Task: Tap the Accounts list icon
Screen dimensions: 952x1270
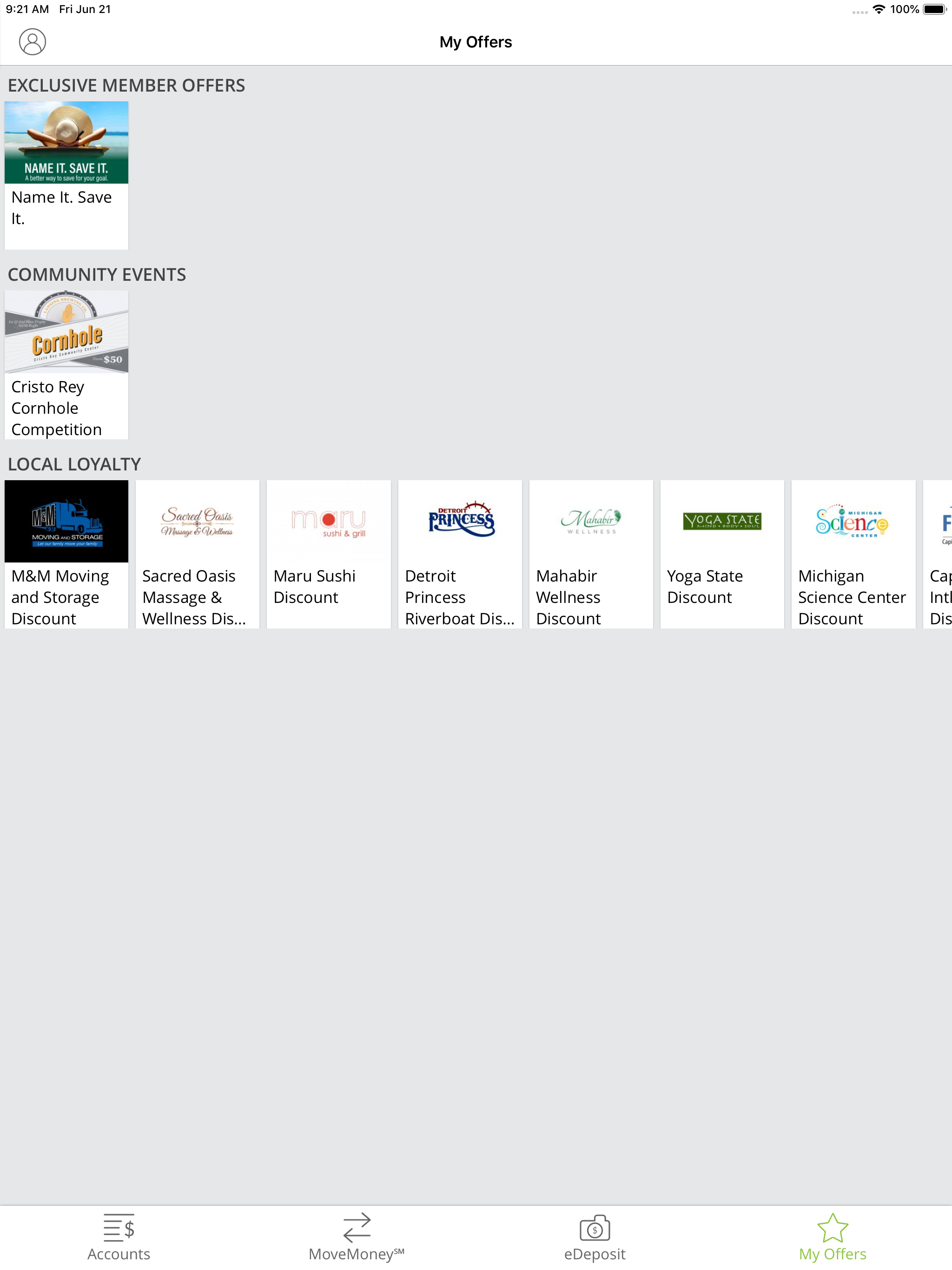Action: coord(118,1228)
